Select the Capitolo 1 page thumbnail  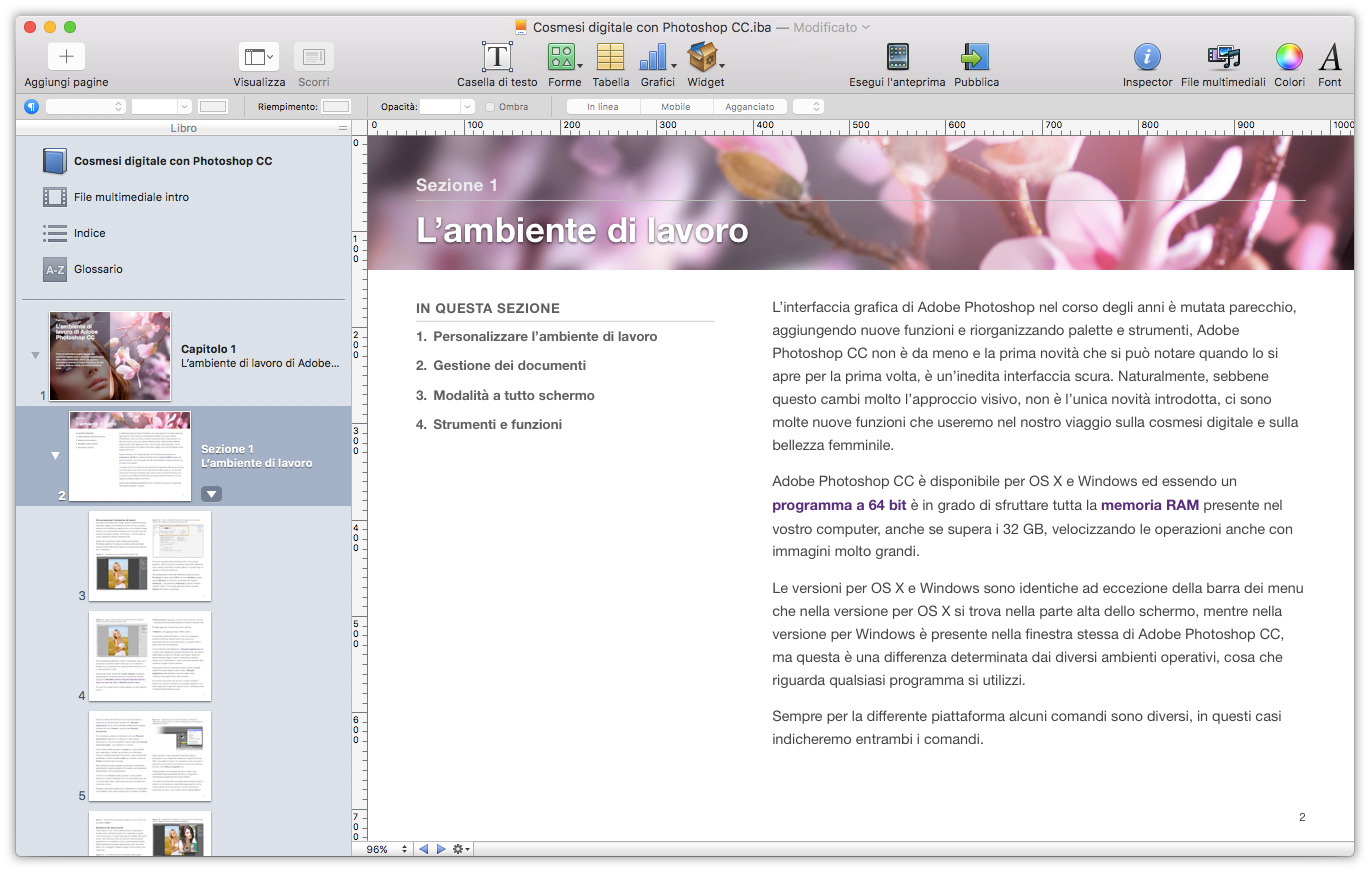pyautogui.click(x=110, y=356)
